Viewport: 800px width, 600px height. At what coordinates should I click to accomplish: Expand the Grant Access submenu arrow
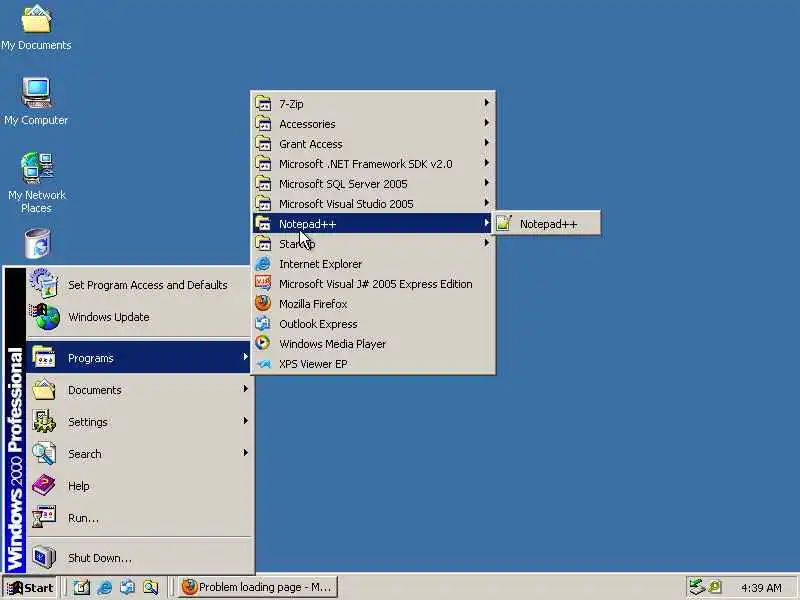point(486,142)
